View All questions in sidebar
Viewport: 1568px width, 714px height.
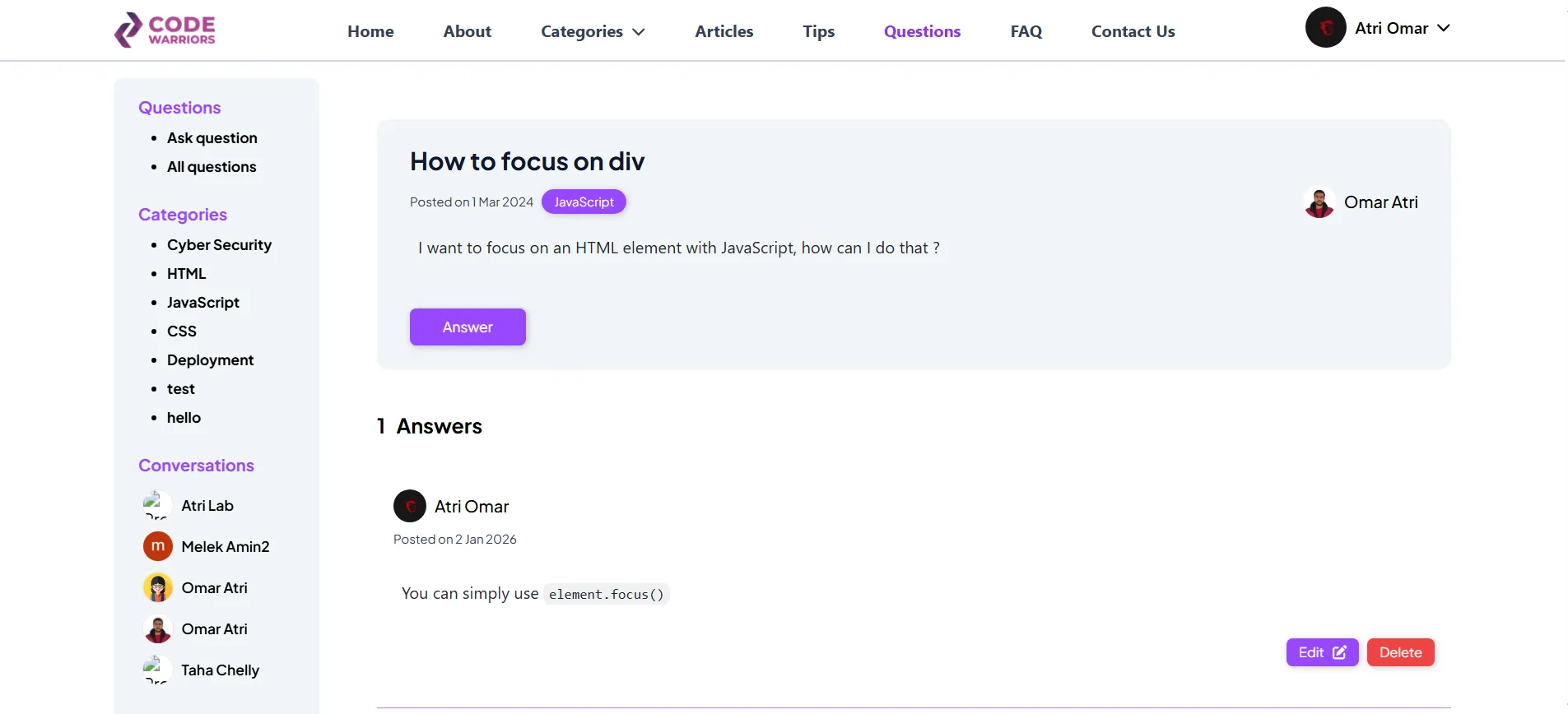click(x=212, y=167)
